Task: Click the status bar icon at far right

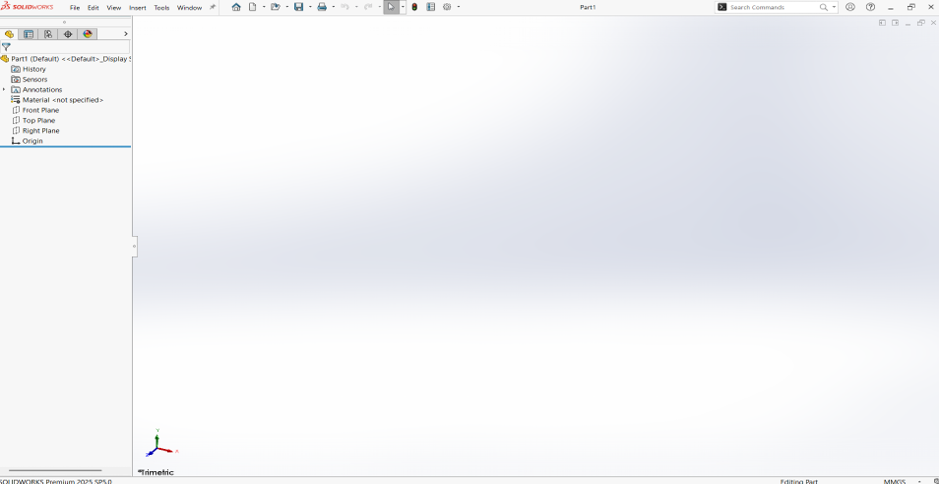Action: pyautogui.click(x=935, y=481)
